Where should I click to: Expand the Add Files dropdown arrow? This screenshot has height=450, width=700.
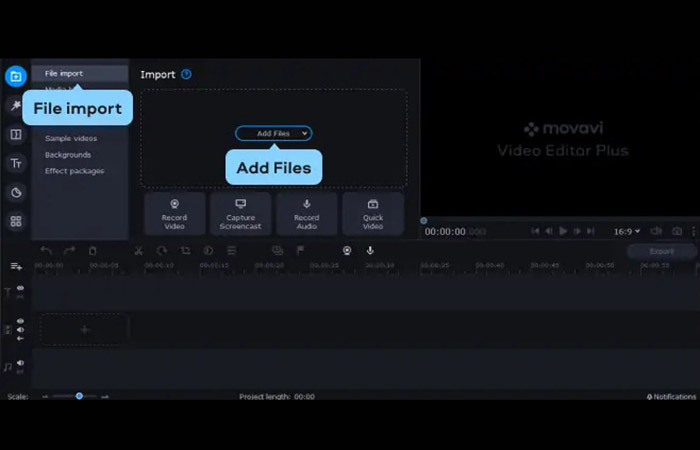point(304,133)
